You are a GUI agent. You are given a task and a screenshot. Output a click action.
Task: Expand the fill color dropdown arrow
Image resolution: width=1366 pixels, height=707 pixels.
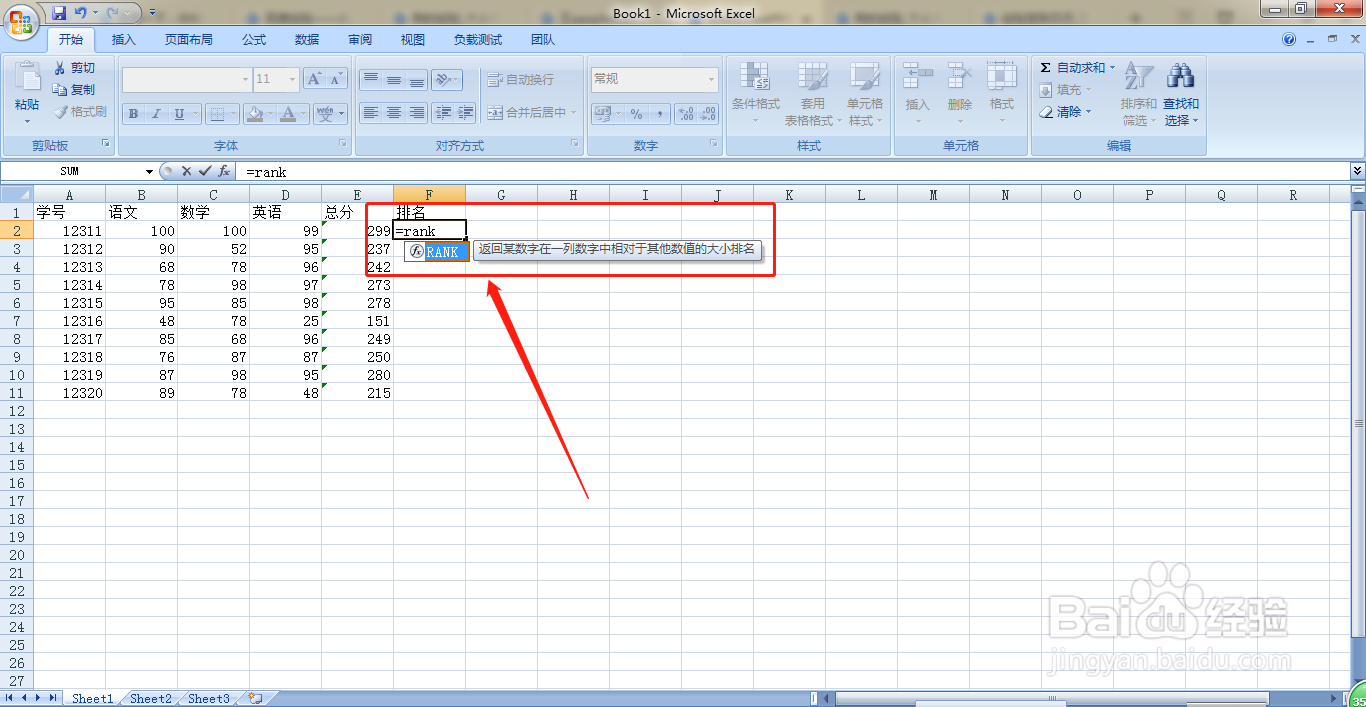[x=268, y=113]
